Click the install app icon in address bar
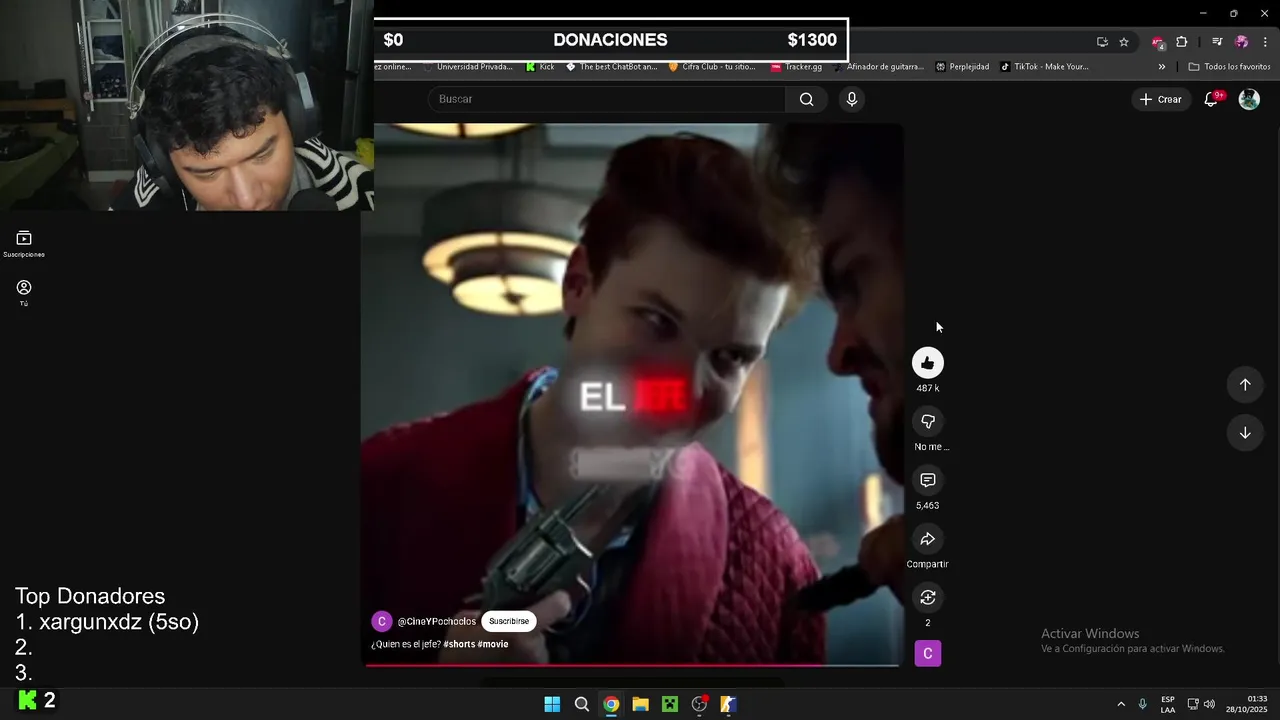 pos(1102,42)
